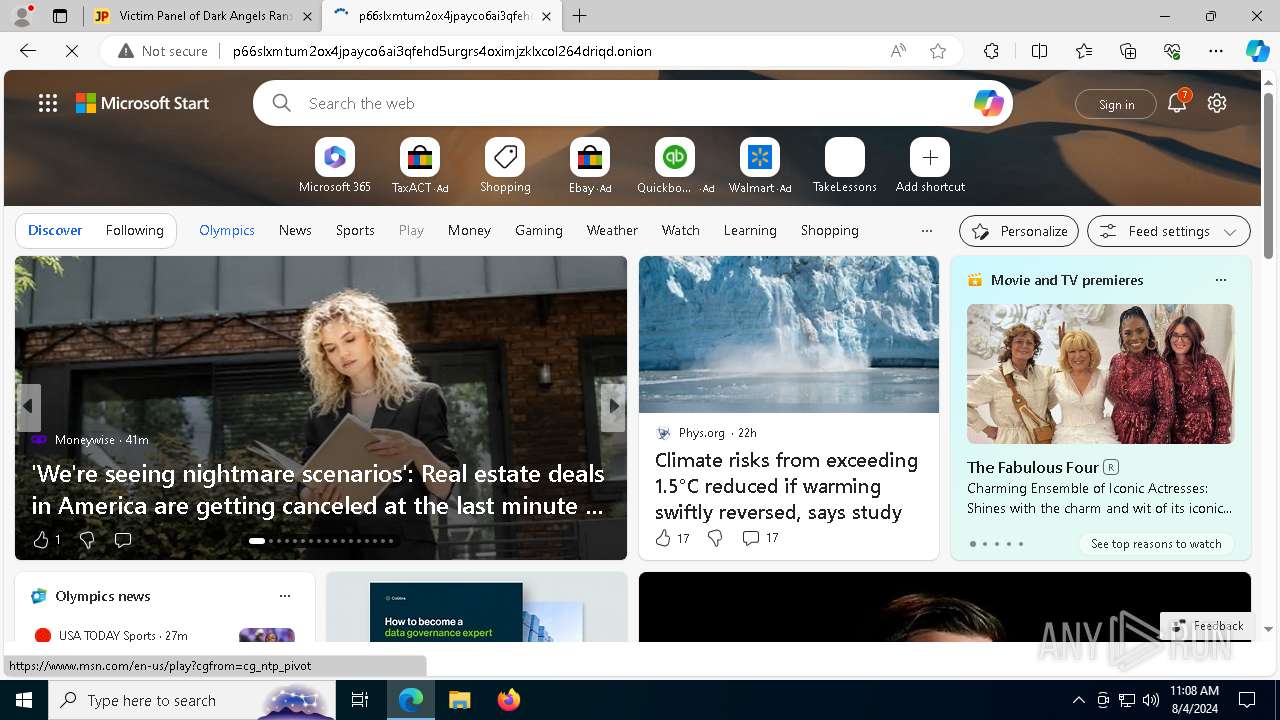The height and width of the screenshot is (720, 1280).
Task: Open Windows Start menu
Action: pyautogui.click(x=24, y=700)
